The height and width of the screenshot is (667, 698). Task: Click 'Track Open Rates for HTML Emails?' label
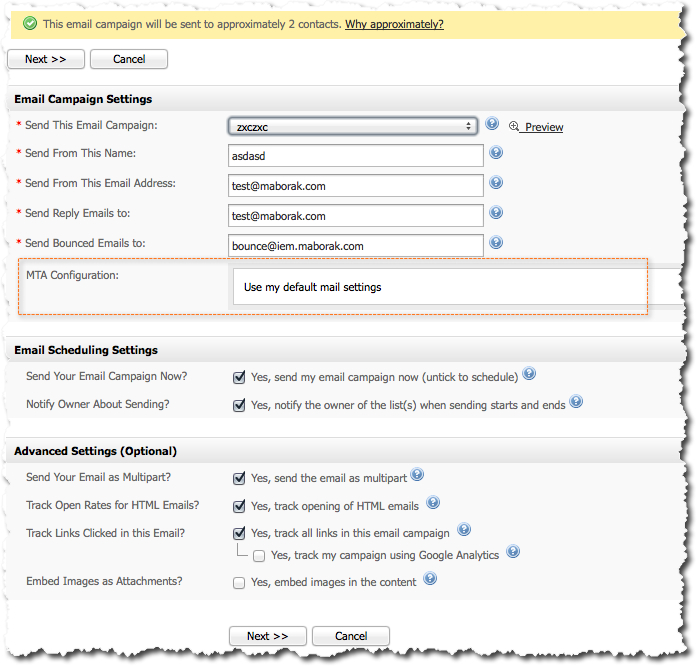click(113, 505)
